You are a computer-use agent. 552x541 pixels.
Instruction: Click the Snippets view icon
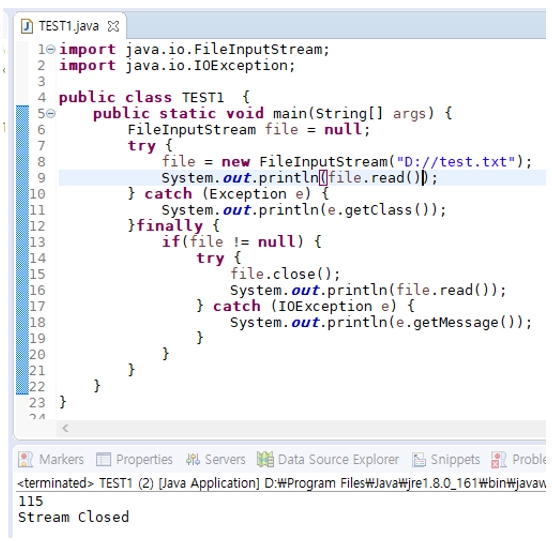(x=419, y=459)
